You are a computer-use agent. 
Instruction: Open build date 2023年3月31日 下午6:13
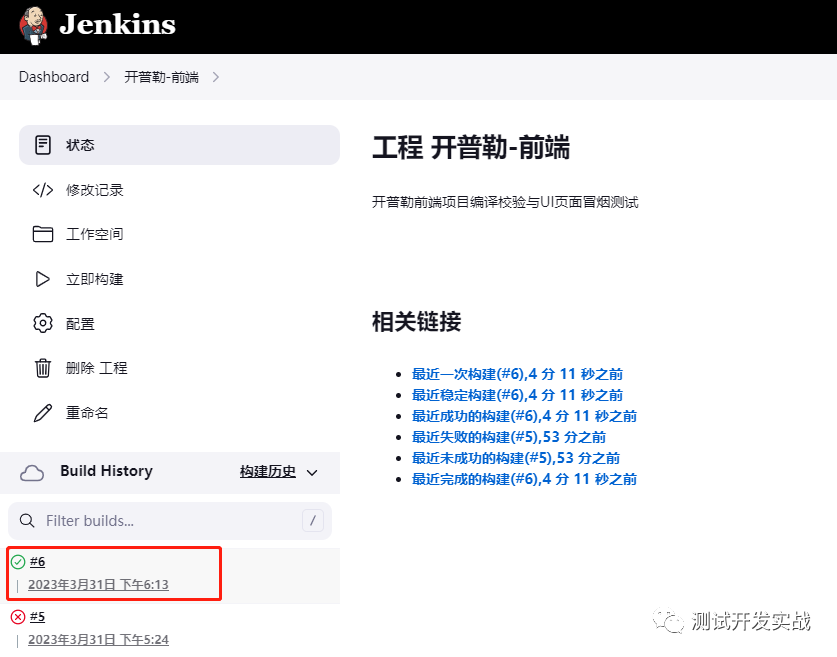[98, 585]
